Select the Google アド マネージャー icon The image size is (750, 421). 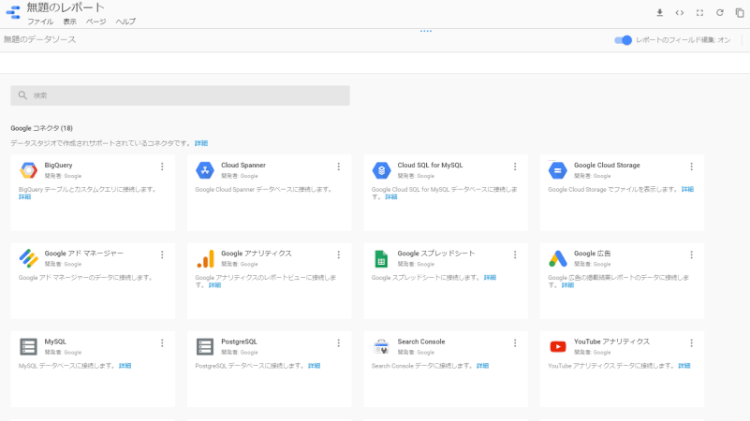(x=28, y=258)
